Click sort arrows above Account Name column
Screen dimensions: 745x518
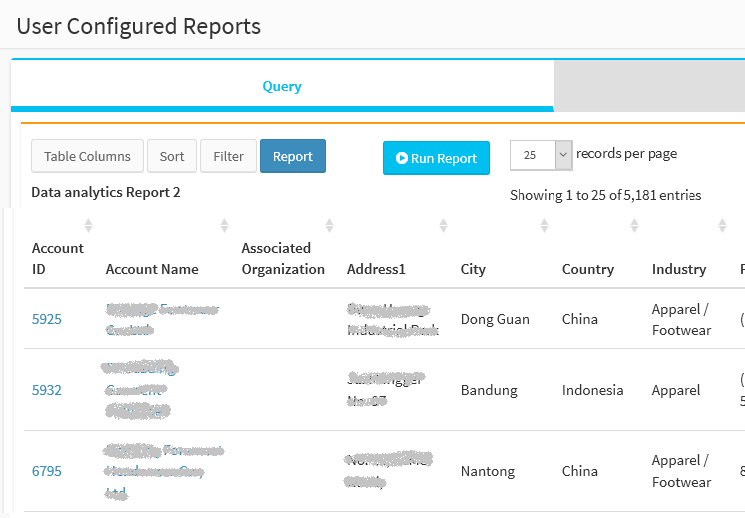pos(224,225)
